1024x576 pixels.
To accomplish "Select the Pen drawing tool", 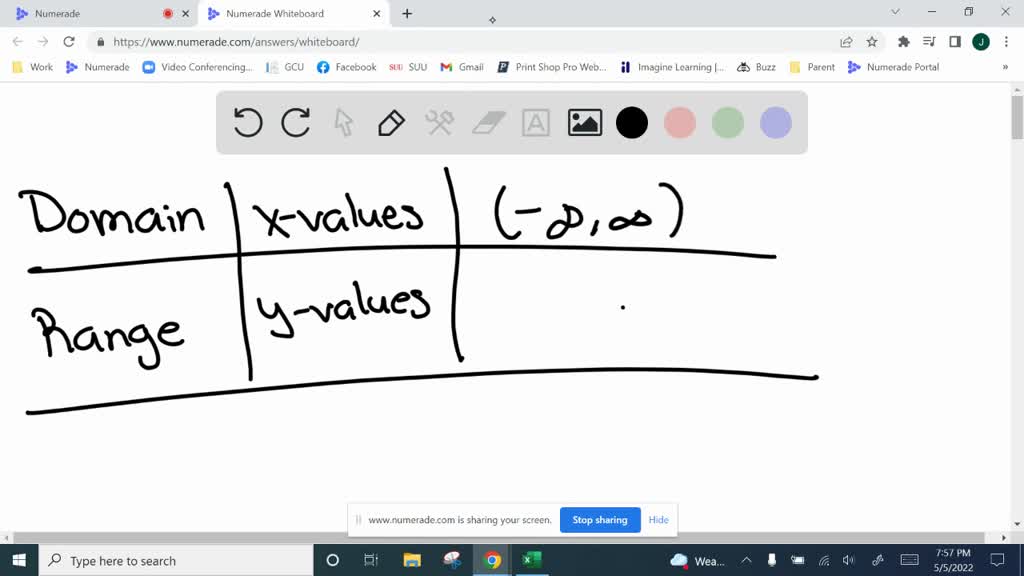I will point(391,122).
